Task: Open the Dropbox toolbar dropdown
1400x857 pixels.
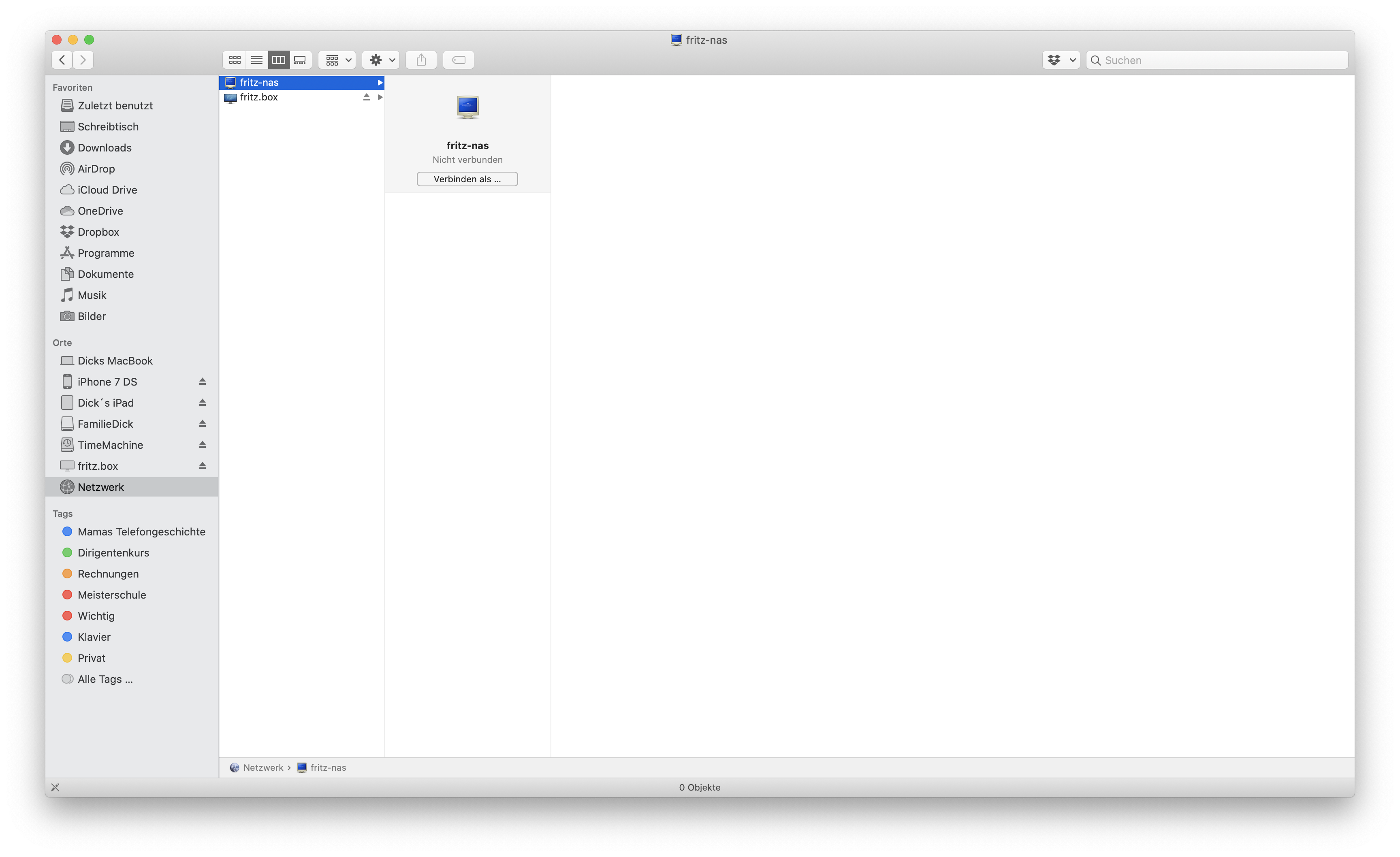Action: (x=1061, y=60)
